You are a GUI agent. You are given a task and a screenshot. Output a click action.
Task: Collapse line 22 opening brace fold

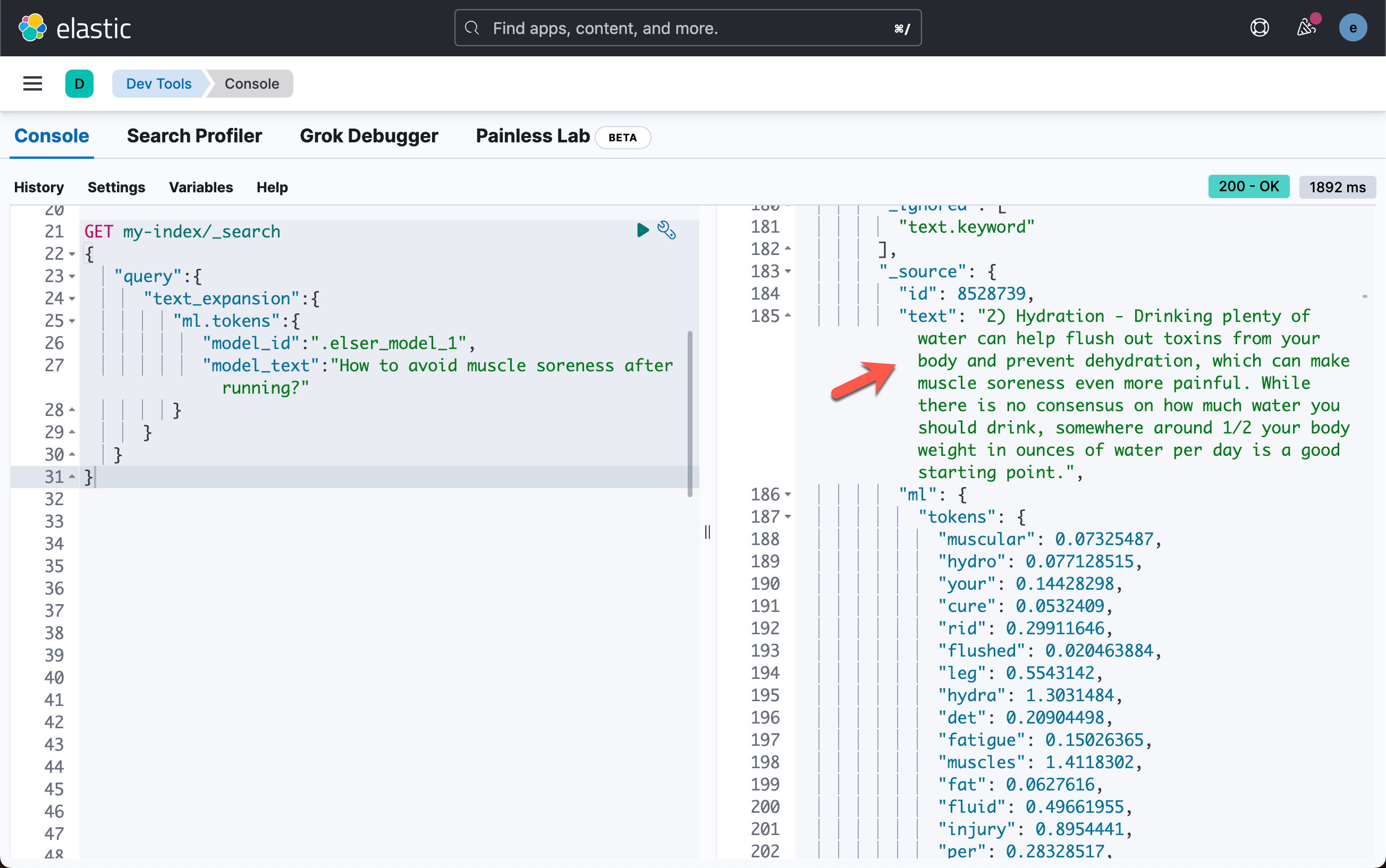point(72,254)
